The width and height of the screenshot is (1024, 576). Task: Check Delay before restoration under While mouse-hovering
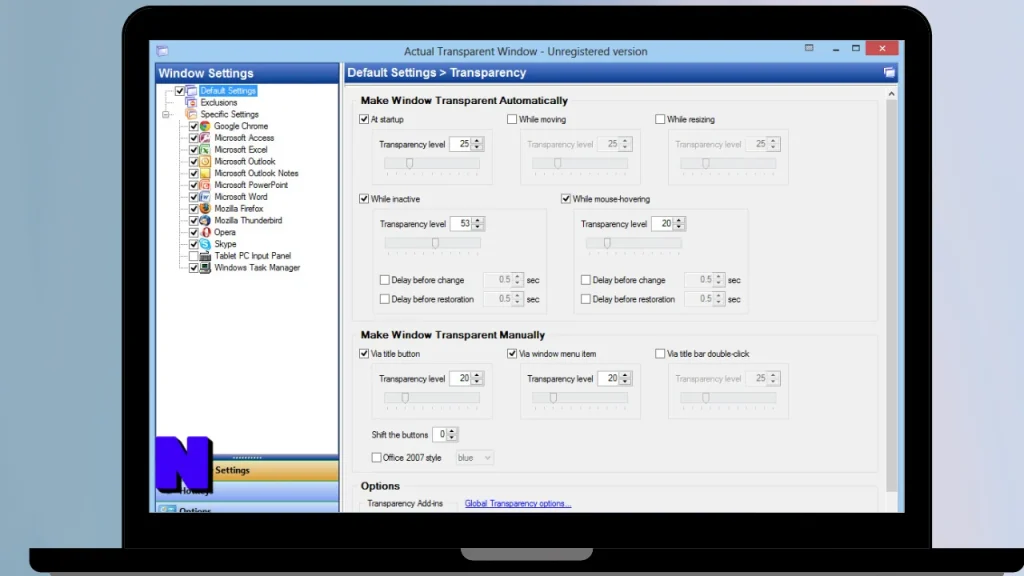pos(586,299)
